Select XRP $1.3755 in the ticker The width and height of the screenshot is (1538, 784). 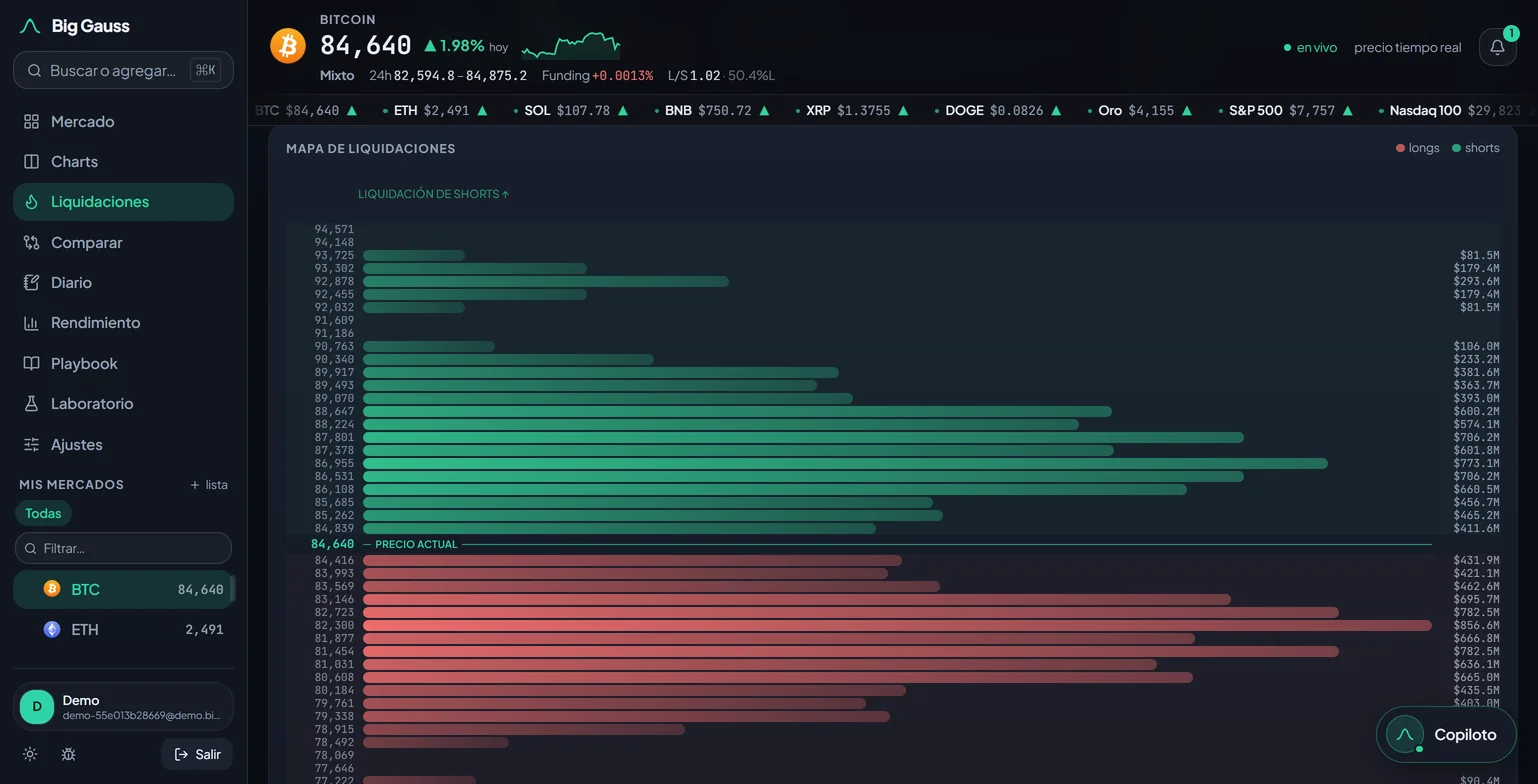tap(854, 110)
